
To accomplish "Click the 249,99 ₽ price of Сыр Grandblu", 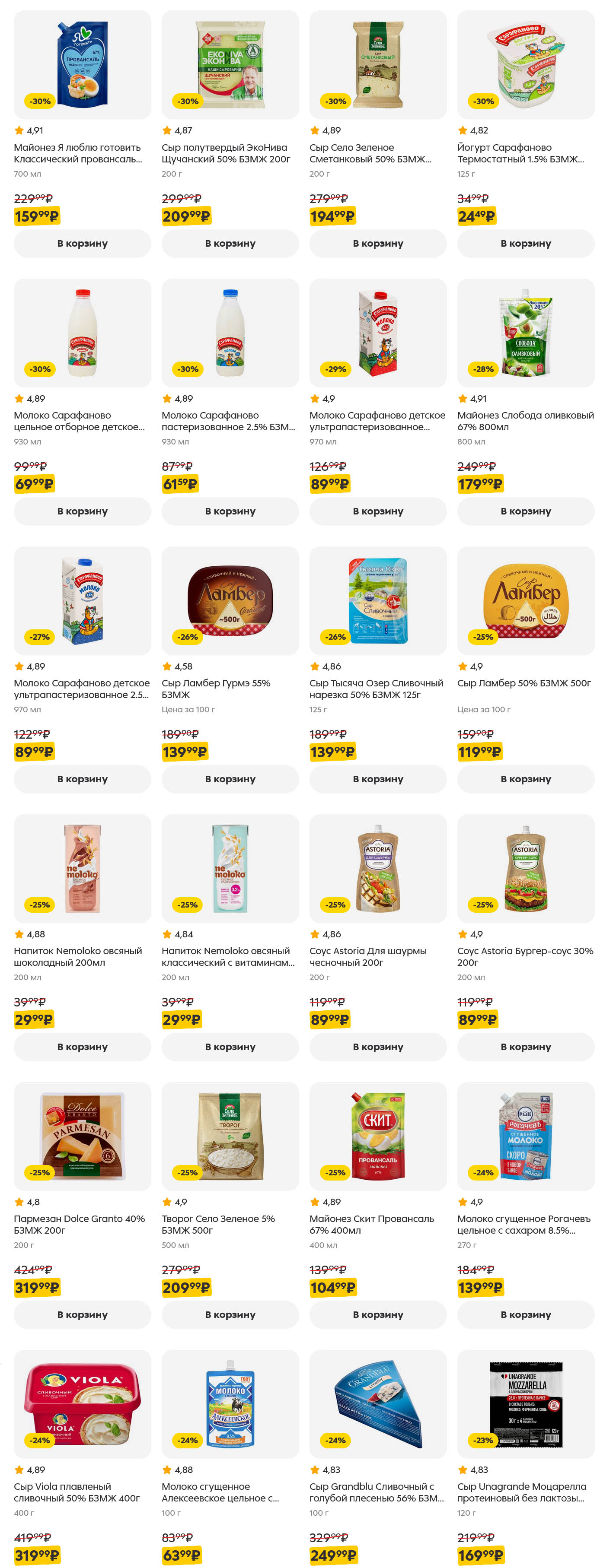I will (x=333, y=1555).
